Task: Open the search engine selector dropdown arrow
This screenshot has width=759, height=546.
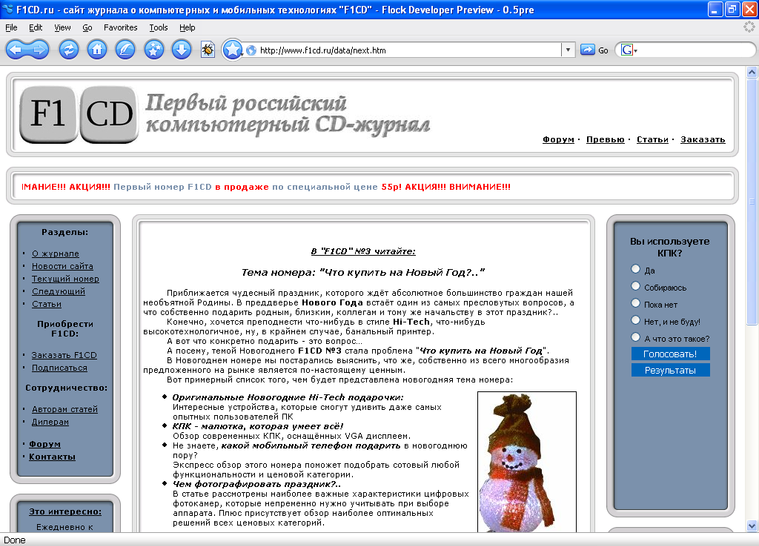Action: click(636, 50)
